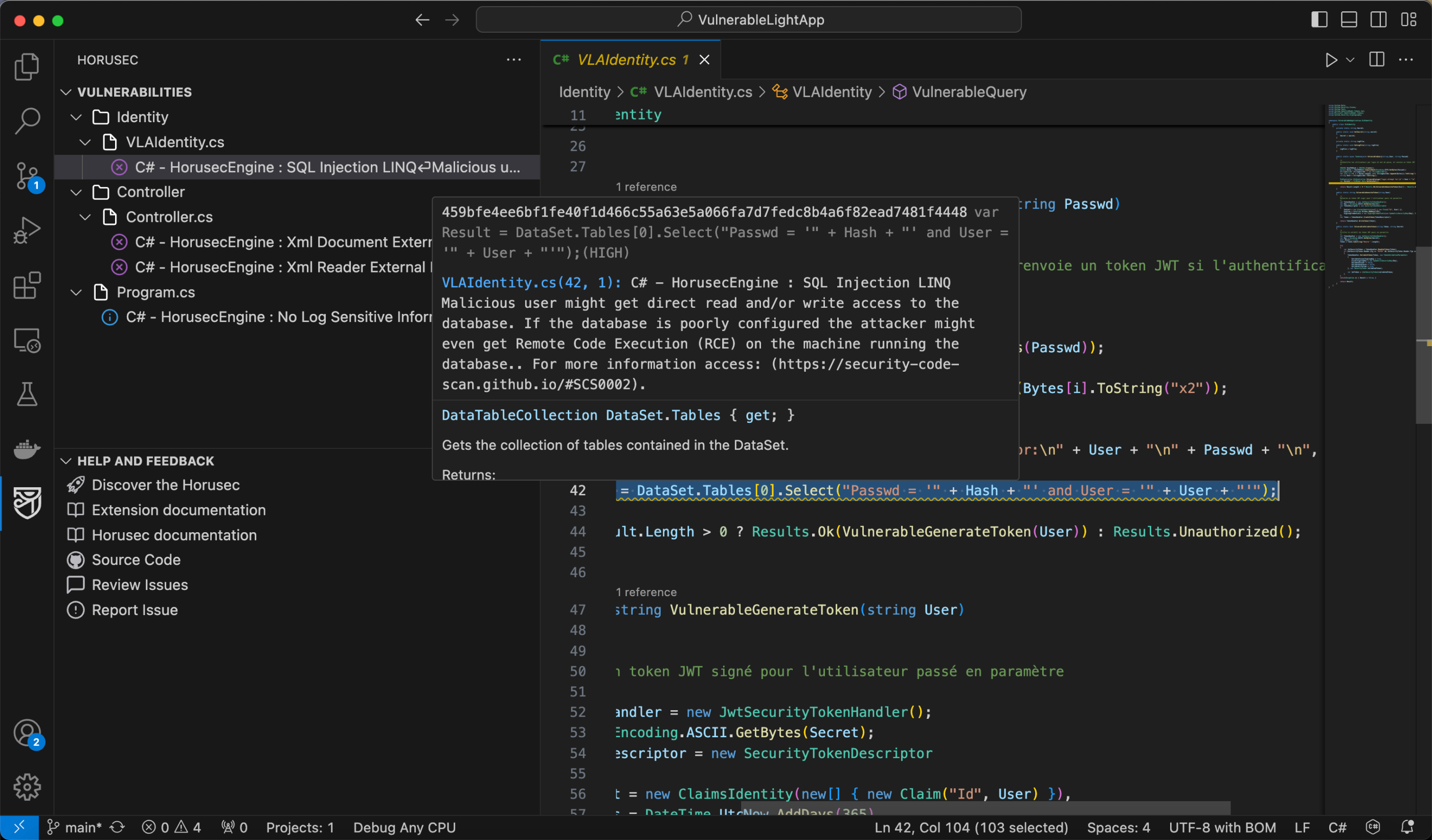Go back in navigation history
This screenshot has height=840, width=1432.
(x=422, y=20)
